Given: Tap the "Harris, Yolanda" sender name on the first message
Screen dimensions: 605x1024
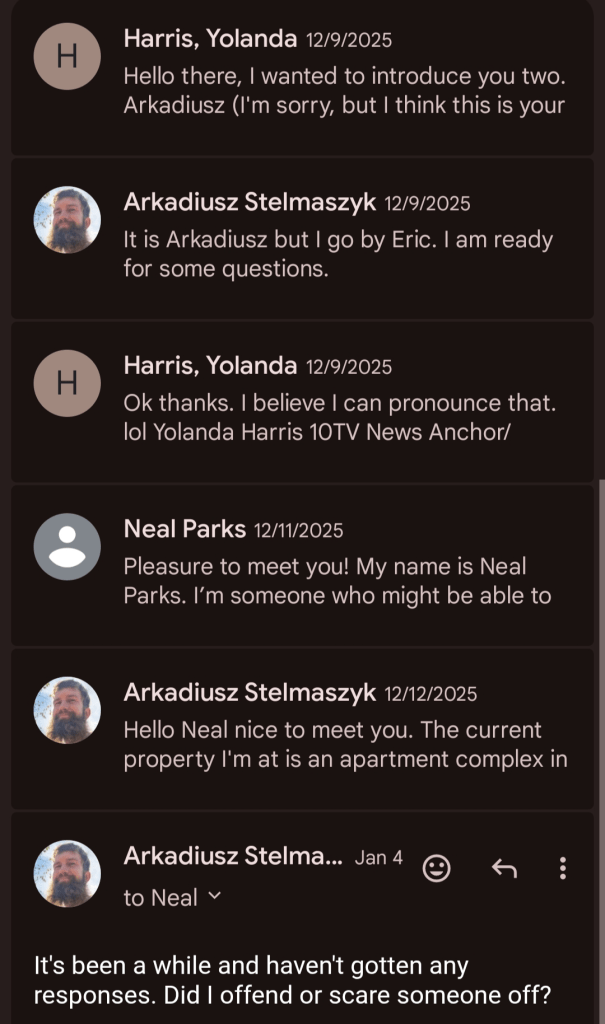Looking at the screenshot, I should [x=210, y=39].
